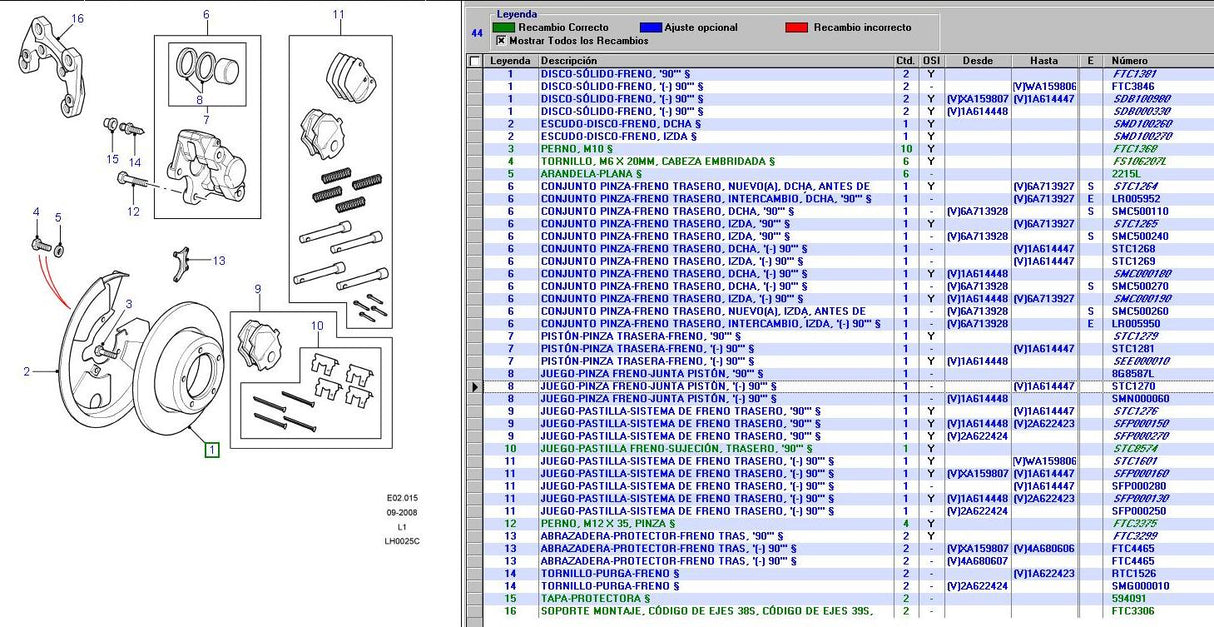Click the highlighted callout "1" in the diagram
Viewport: 1214px width, 627px height.
(x=211, y=450)
